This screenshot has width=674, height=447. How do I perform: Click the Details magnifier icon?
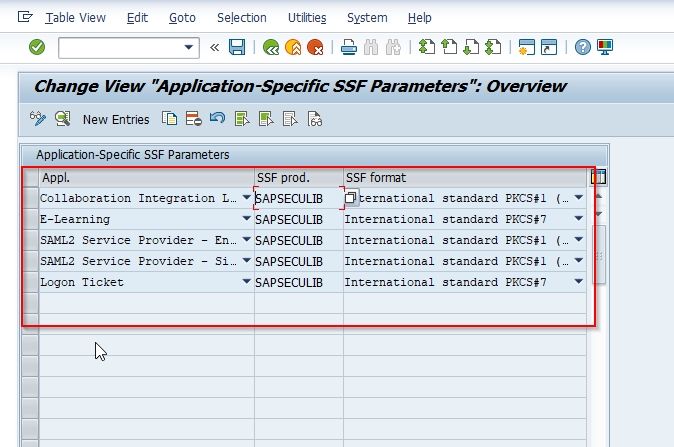[63, 119]
